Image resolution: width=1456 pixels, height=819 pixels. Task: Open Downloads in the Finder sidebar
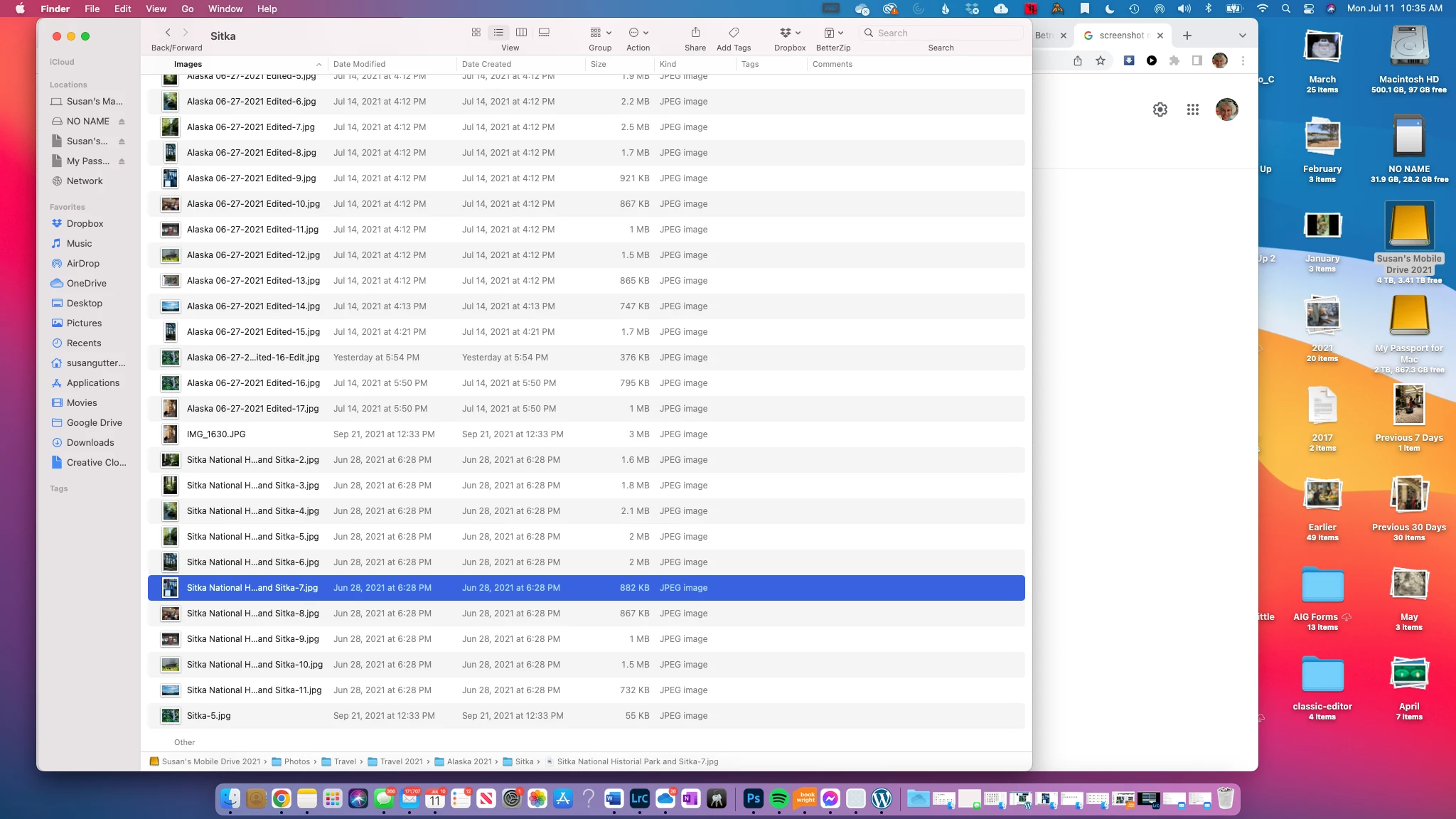click(x=90, y=442)
